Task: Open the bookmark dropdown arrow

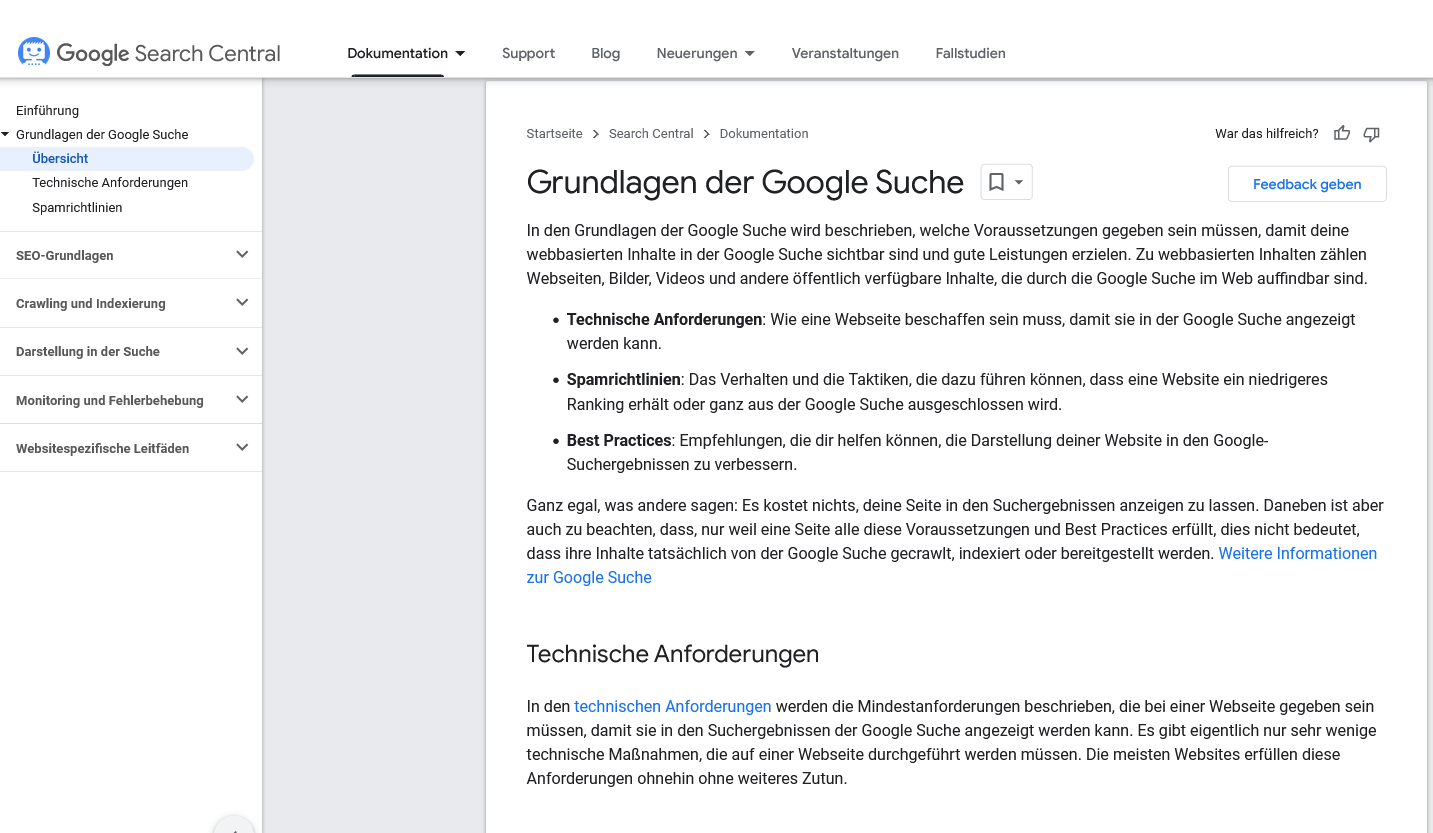Action: 1019,182
